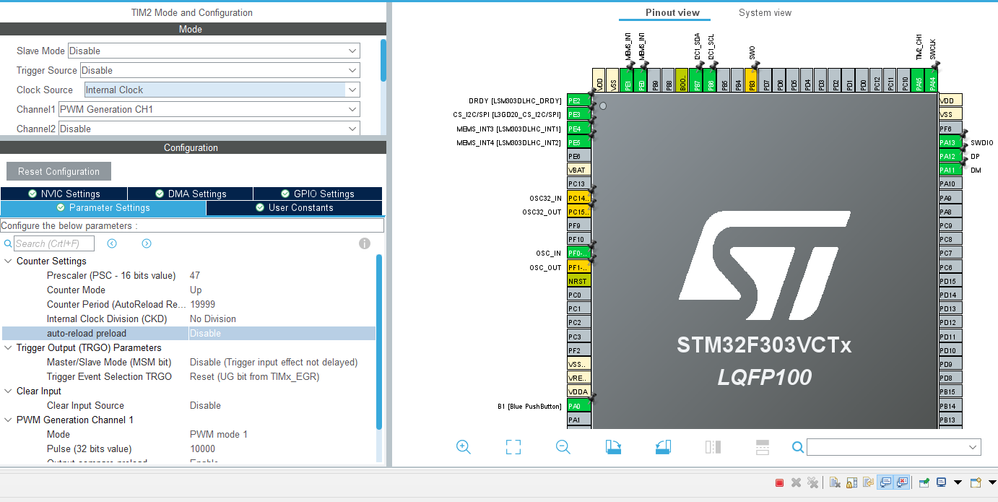
Task: Open the Open Console dropdown arrow
Action: [x=992, y=482]
